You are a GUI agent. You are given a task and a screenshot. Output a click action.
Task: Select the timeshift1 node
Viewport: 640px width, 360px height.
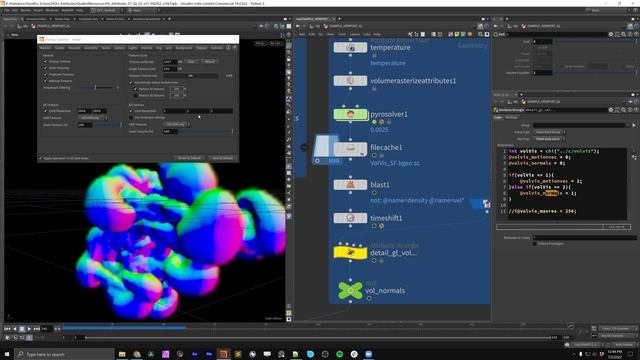coord(350,218)
